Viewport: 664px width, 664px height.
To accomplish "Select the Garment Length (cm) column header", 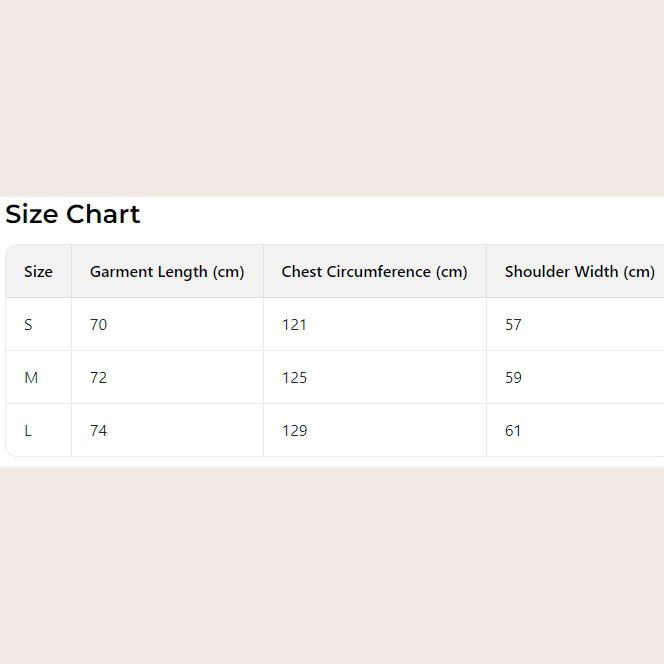I will [x=167, y=272].
